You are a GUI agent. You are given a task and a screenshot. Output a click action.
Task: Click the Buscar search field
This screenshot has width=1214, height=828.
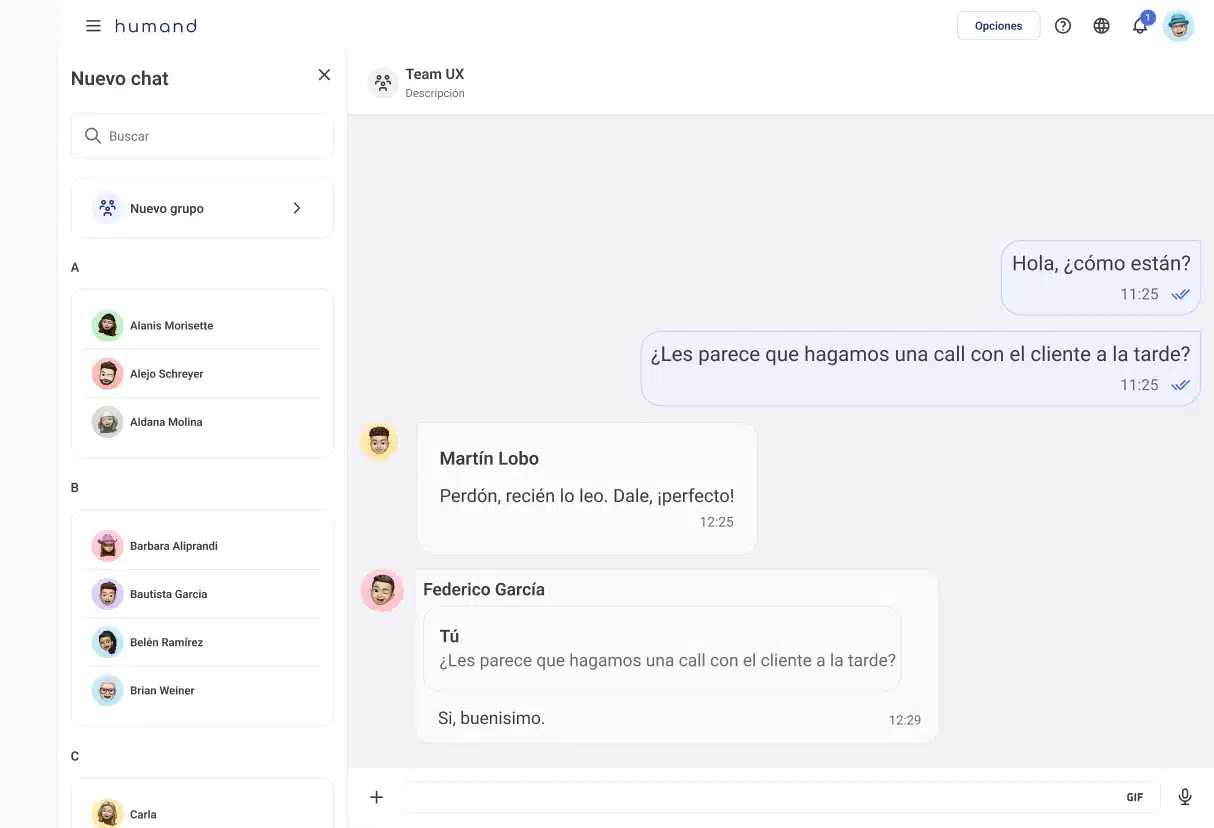click(202, 136)
